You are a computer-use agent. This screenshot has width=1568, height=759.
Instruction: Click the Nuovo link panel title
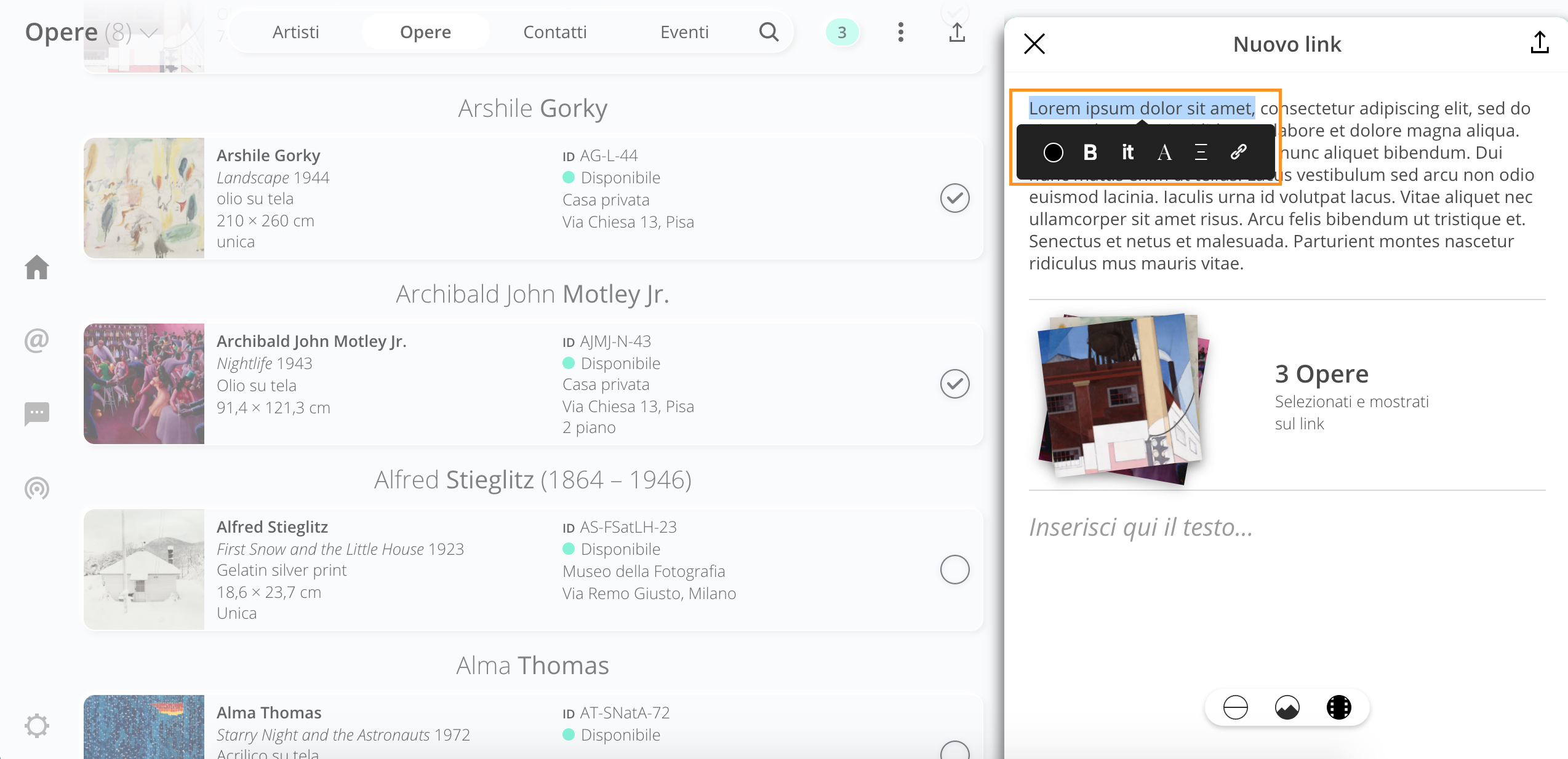click(1287, 44)
